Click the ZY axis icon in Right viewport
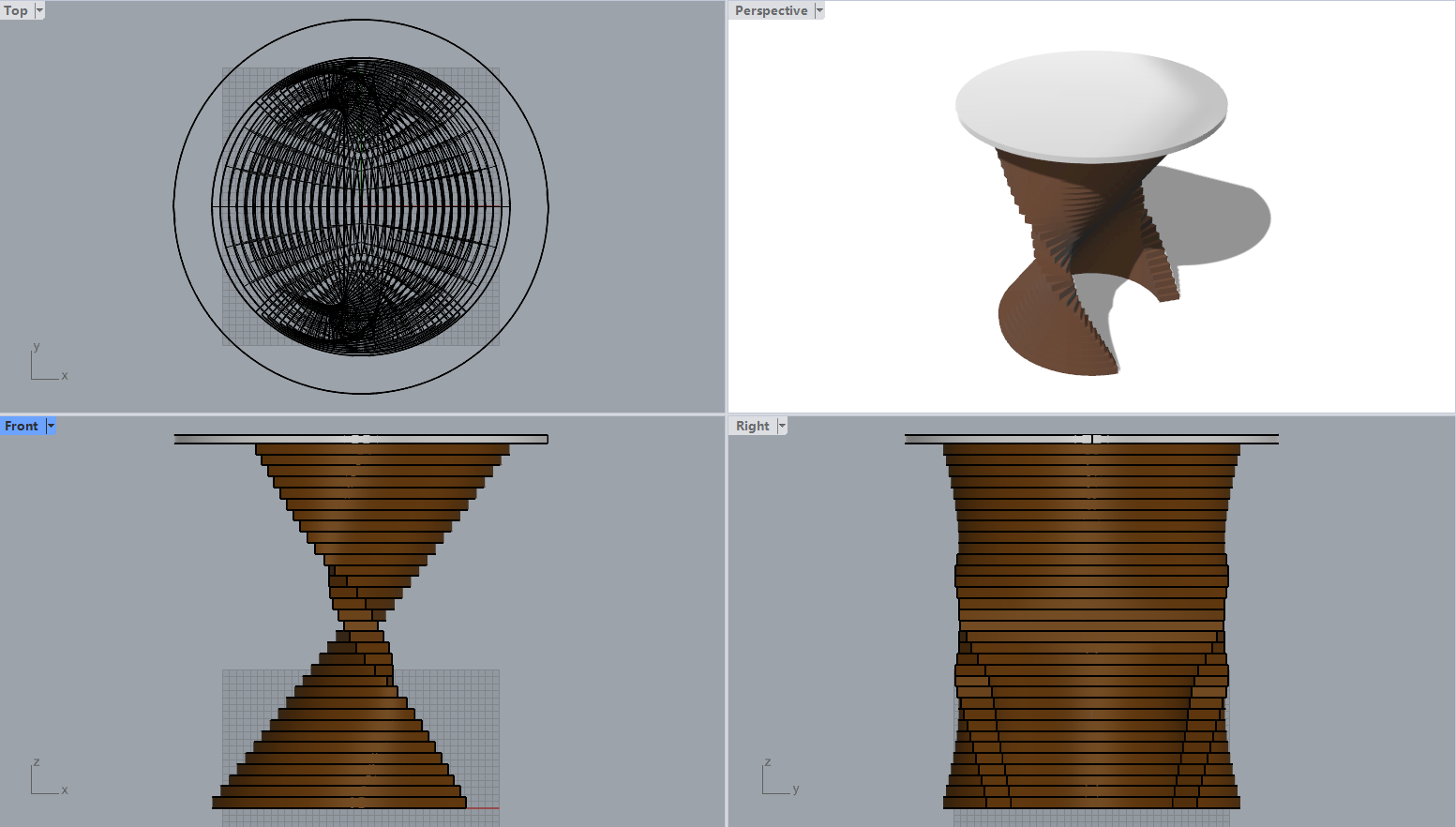This screenshot has width=1456, height=827. coord(778,778)
